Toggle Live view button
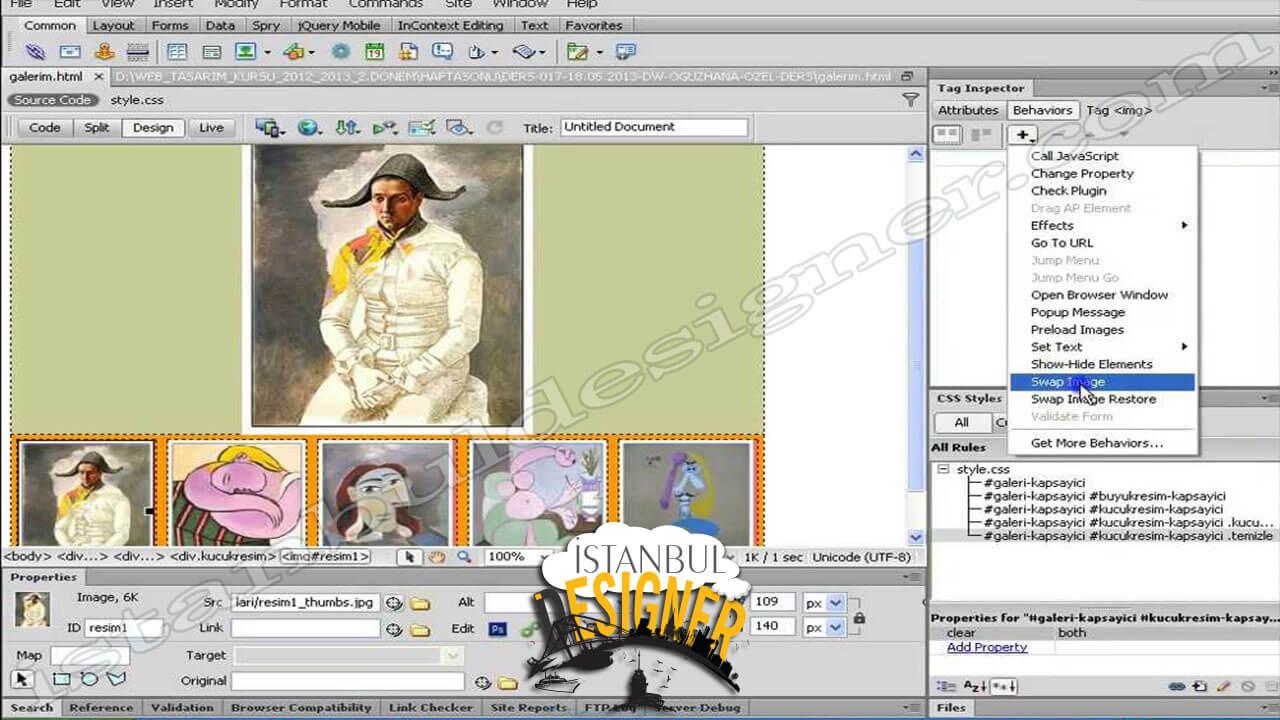1280x720 pixels. click(211, 128)
